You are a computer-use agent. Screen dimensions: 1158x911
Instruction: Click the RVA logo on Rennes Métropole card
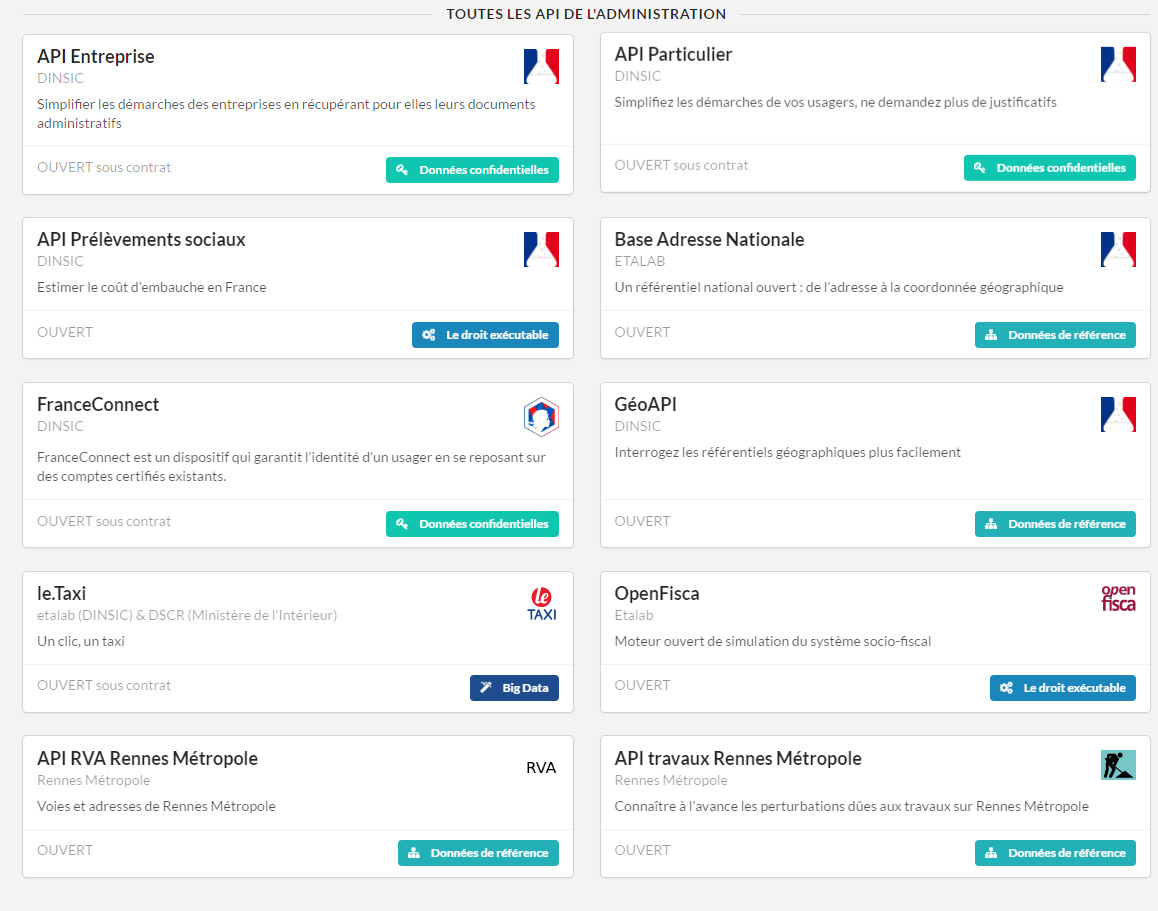pos(541,768)
